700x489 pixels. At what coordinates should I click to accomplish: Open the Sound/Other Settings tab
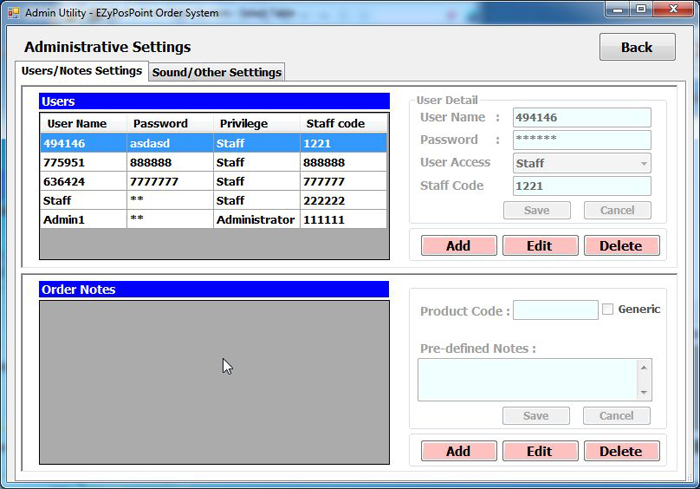point(217,72)
